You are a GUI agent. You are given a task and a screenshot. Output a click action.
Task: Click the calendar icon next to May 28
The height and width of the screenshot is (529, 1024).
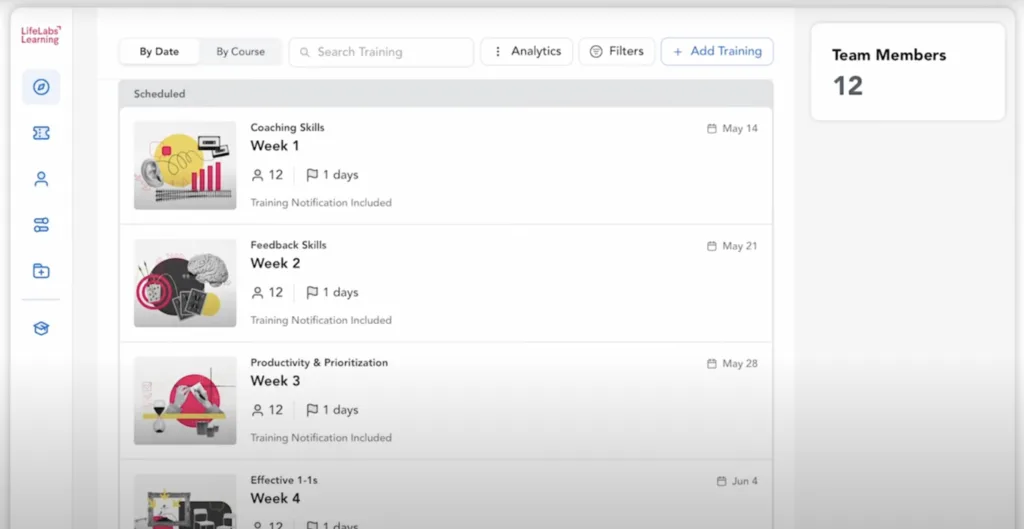pyautogui.click(x=712, y=364)
